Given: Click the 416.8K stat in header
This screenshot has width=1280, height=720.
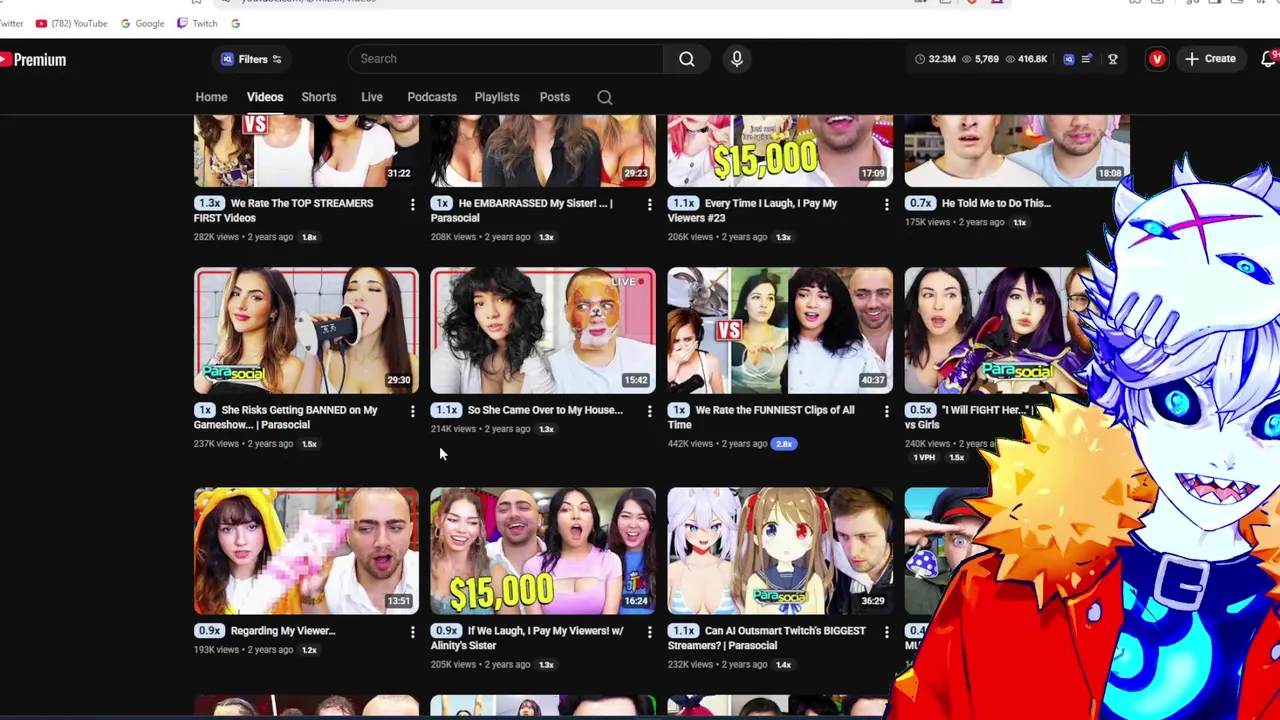Looking at the screenshot, I should pyautogui.click(x=1026, y=59).
